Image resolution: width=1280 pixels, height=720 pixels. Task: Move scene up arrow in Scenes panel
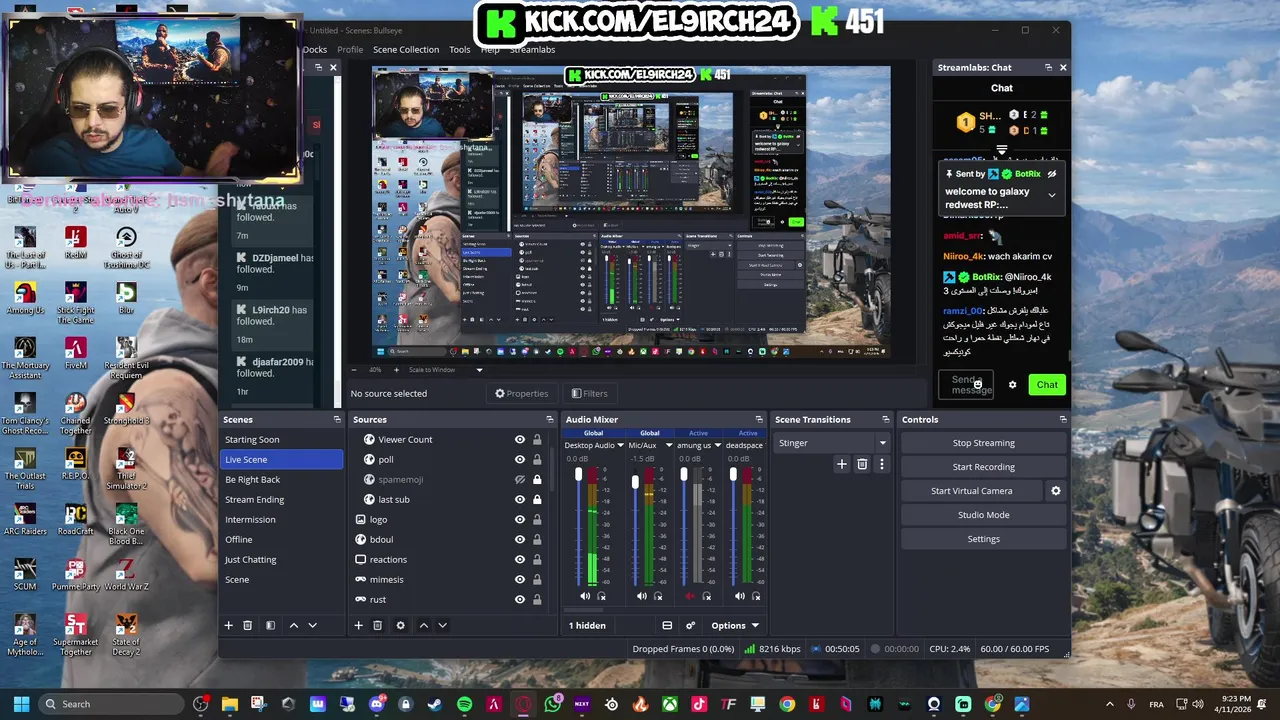(293, 625)
